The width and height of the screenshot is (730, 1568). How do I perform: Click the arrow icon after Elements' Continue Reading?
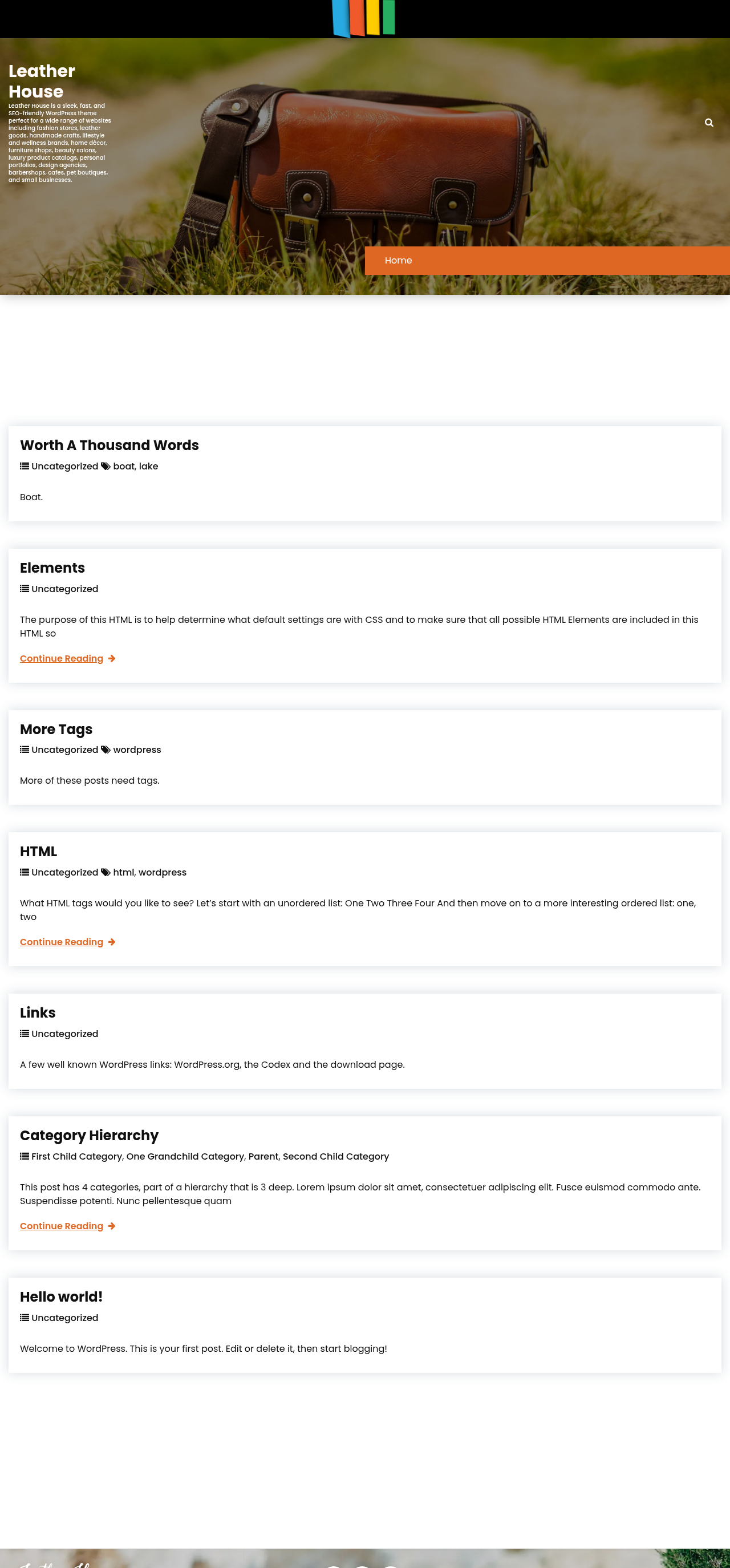(x=111, y=659)
